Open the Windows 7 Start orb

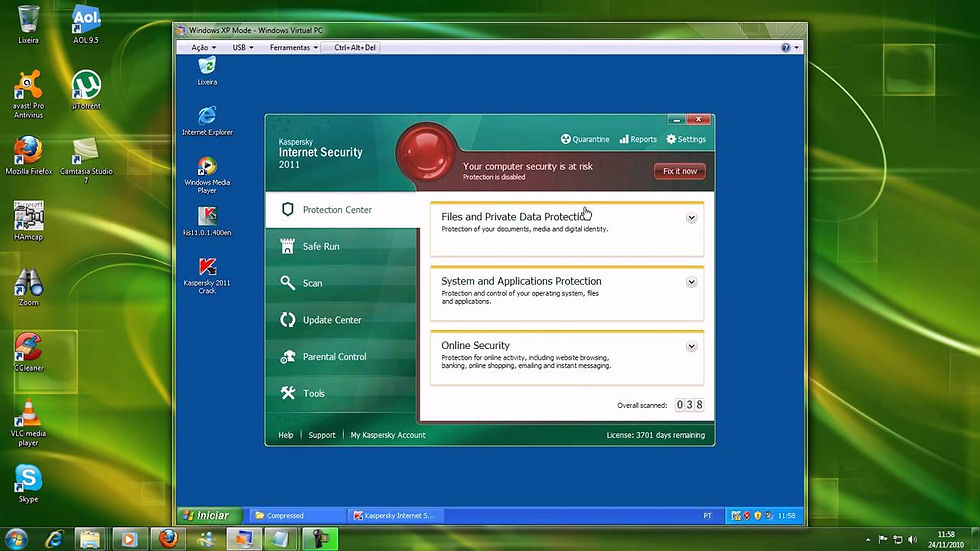[x=17, y=539]
